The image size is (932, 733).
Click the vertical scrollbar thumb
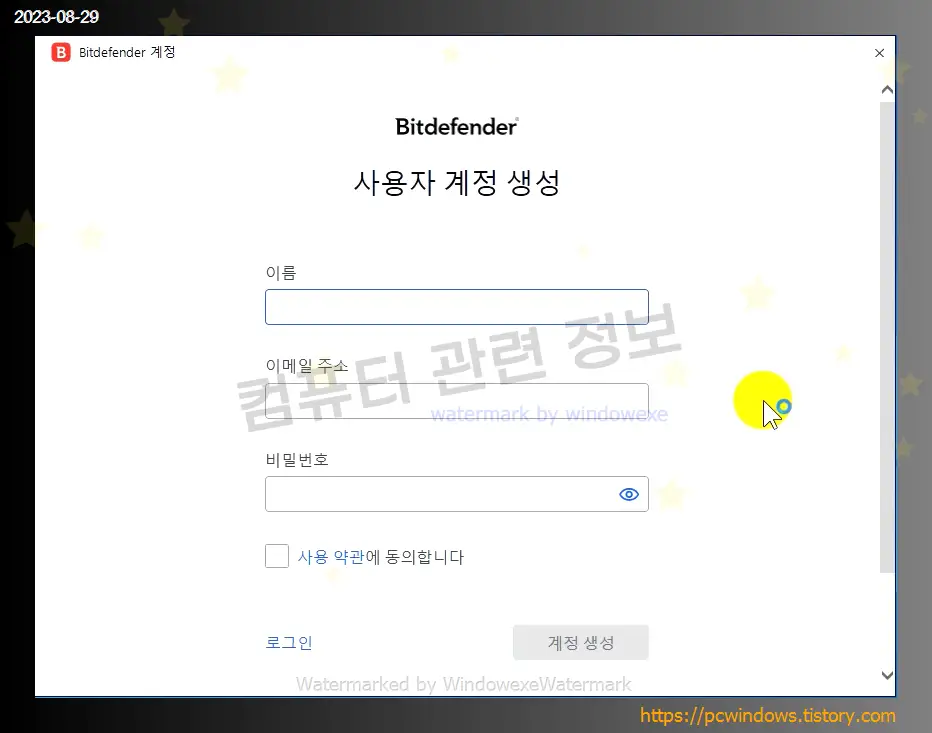click(887, 337)
